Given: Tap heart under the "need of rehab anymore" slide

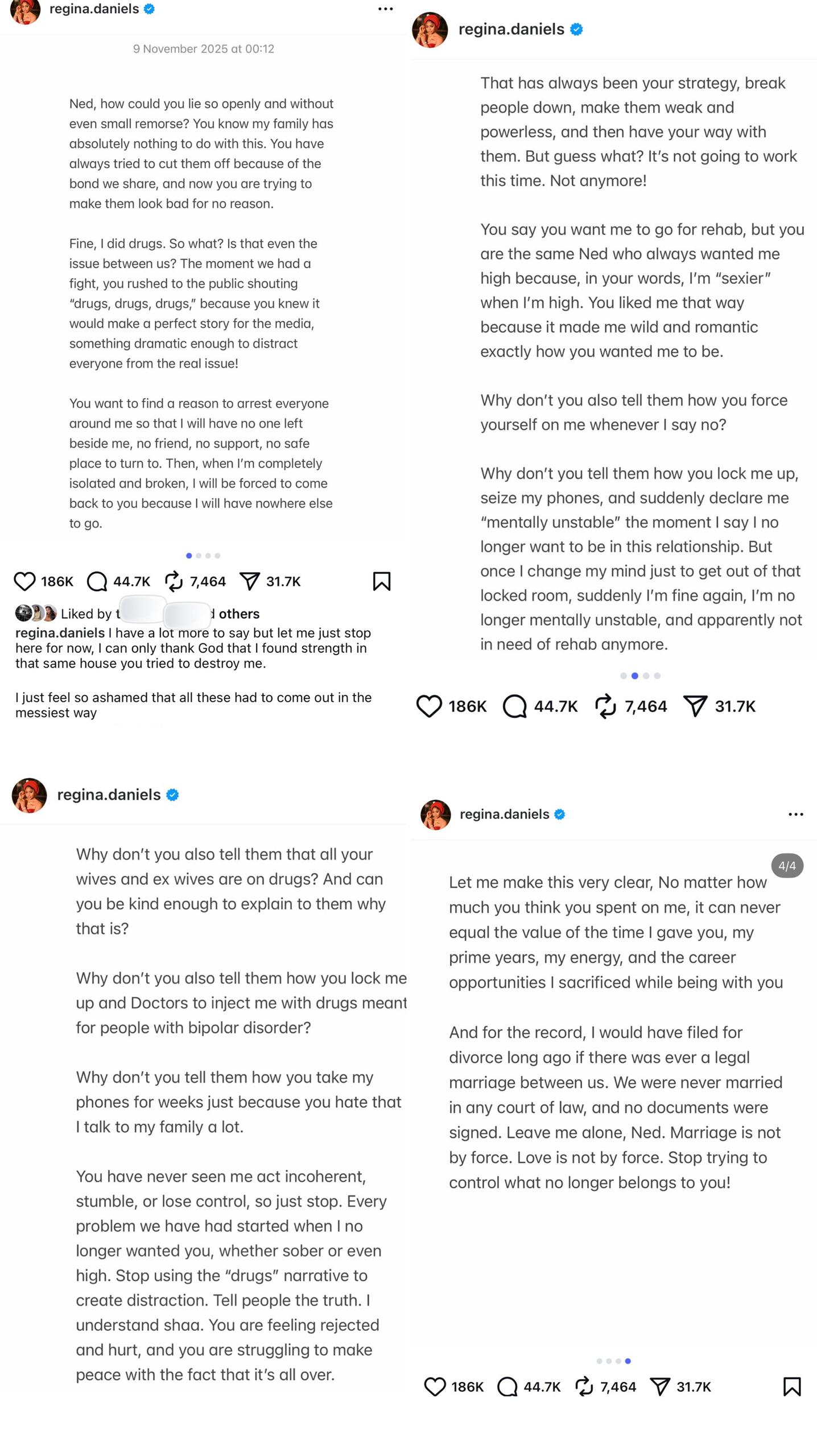Looking at the screenshot, I should pos(429,706).
